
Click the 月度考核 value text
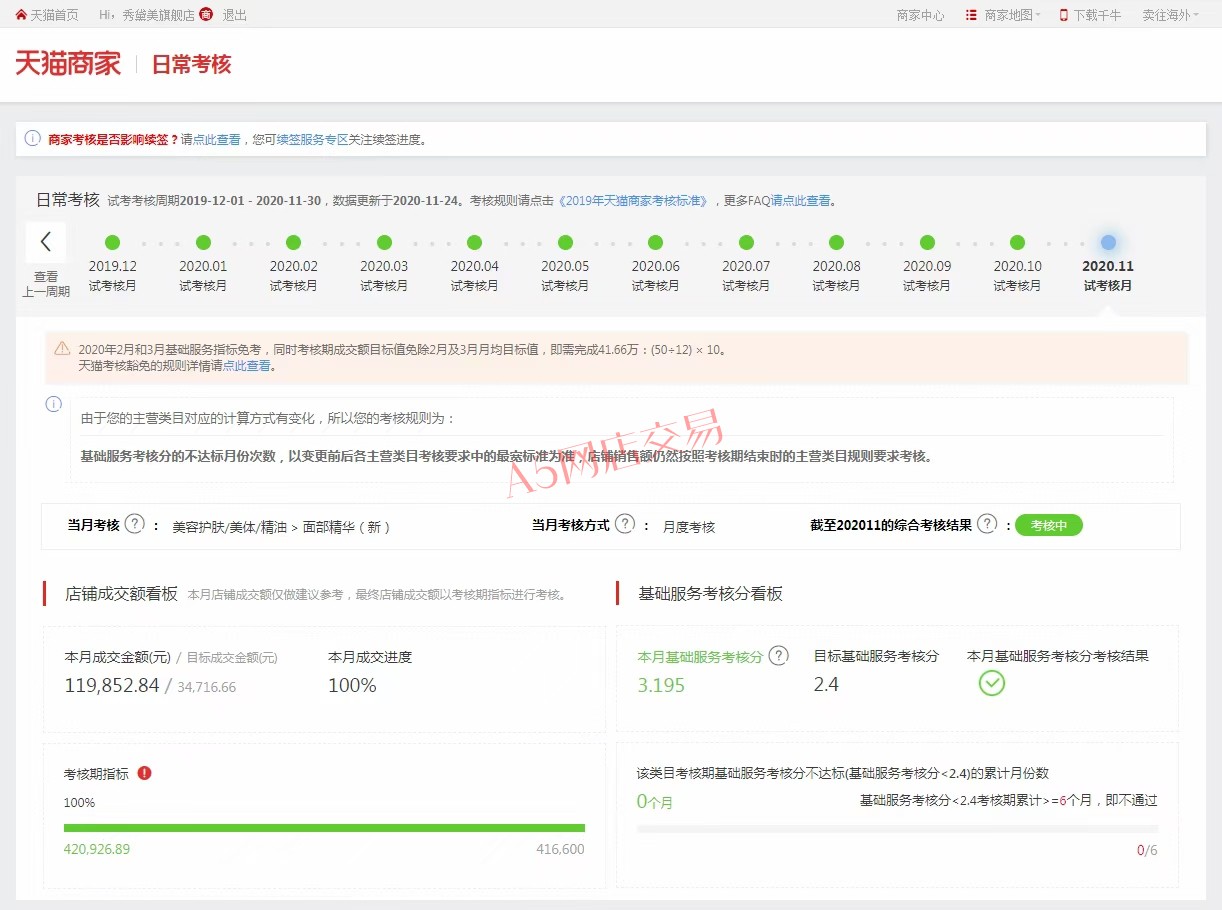pos(689,527)
